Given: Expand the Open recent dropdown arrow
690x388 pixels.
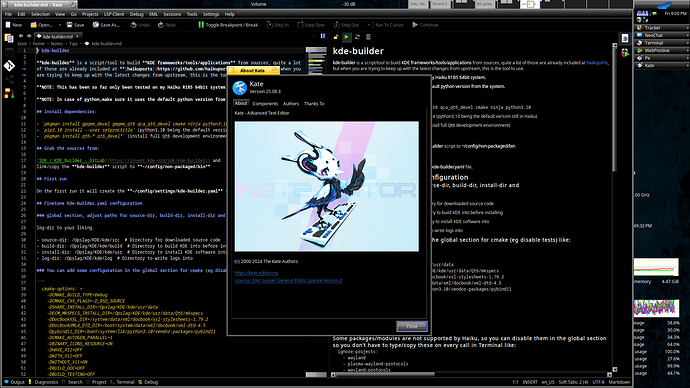Looking at the screenshot, I should (x=59, y=25).
